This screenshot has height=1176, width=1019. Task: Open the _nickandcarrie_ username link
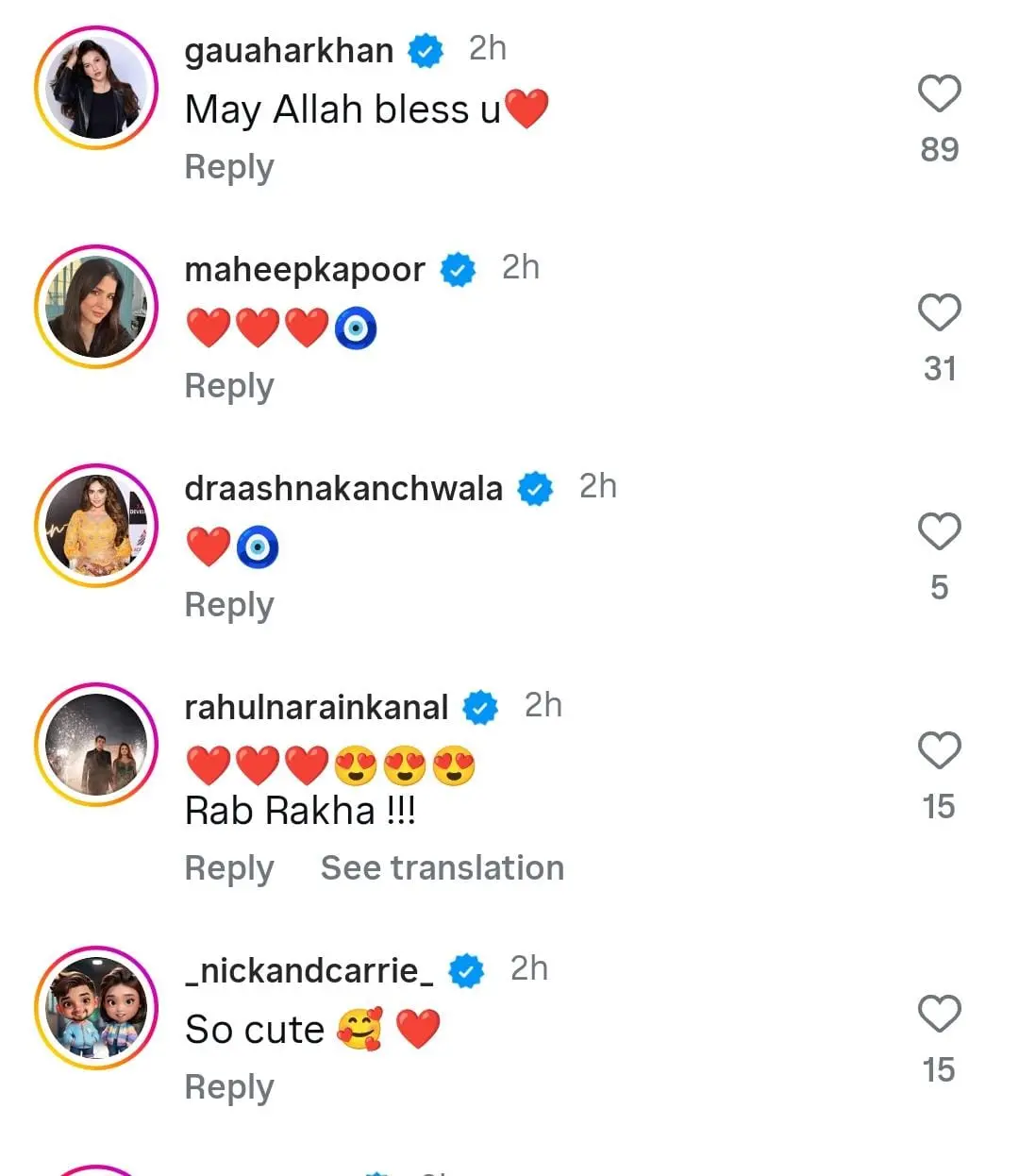point(309,970)
